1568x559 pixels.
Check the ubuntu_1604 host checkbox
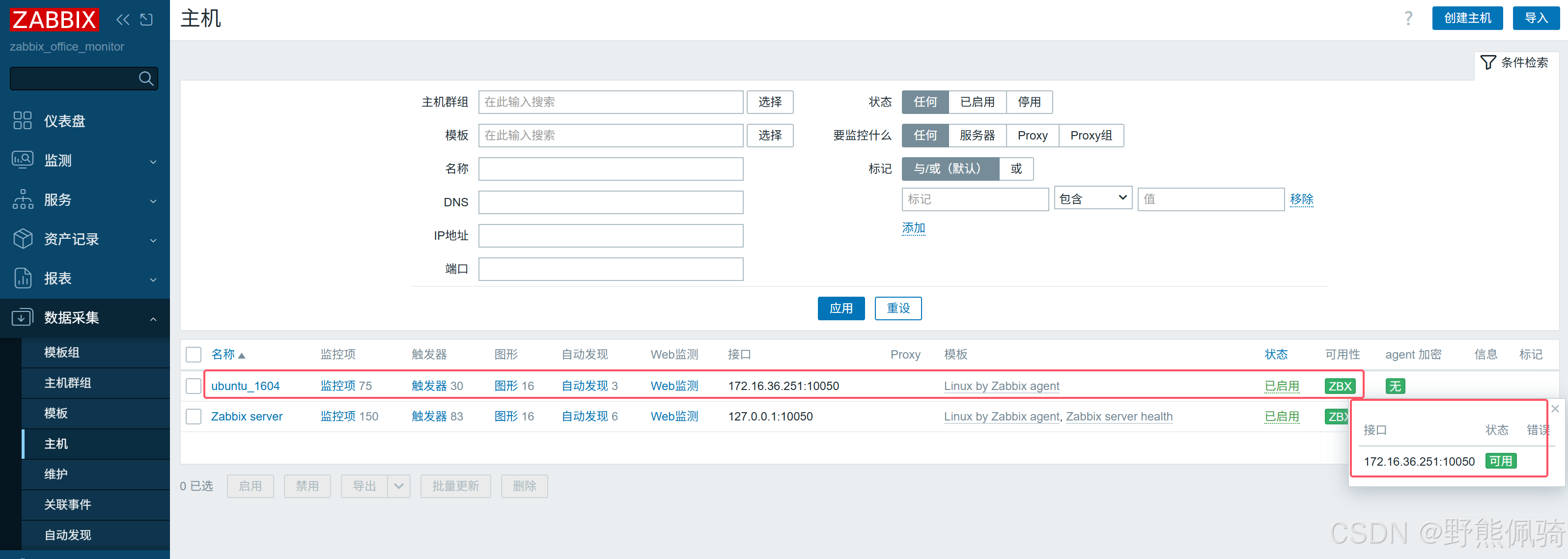(x=194, y=386)
